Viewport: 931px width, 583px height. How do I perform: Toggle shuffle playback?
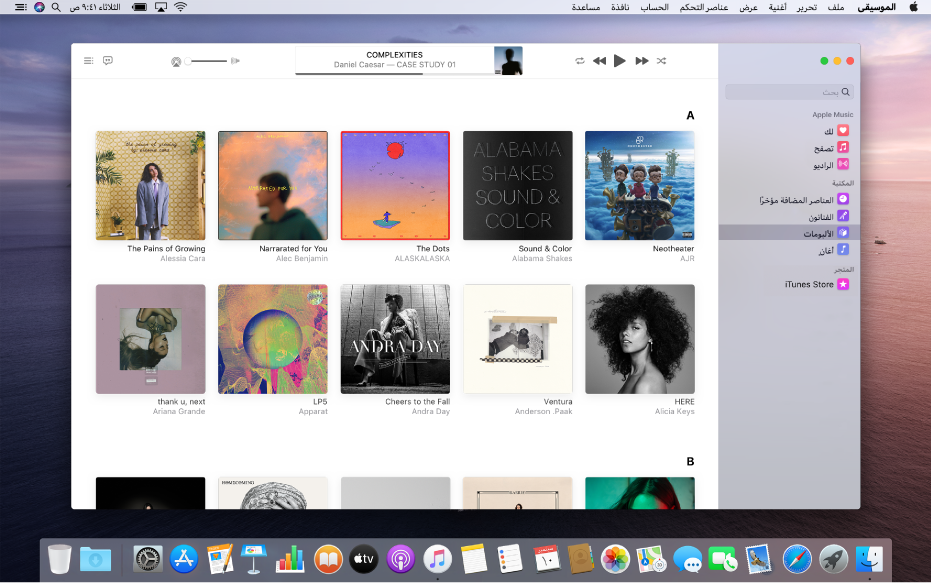pos(661,60)
